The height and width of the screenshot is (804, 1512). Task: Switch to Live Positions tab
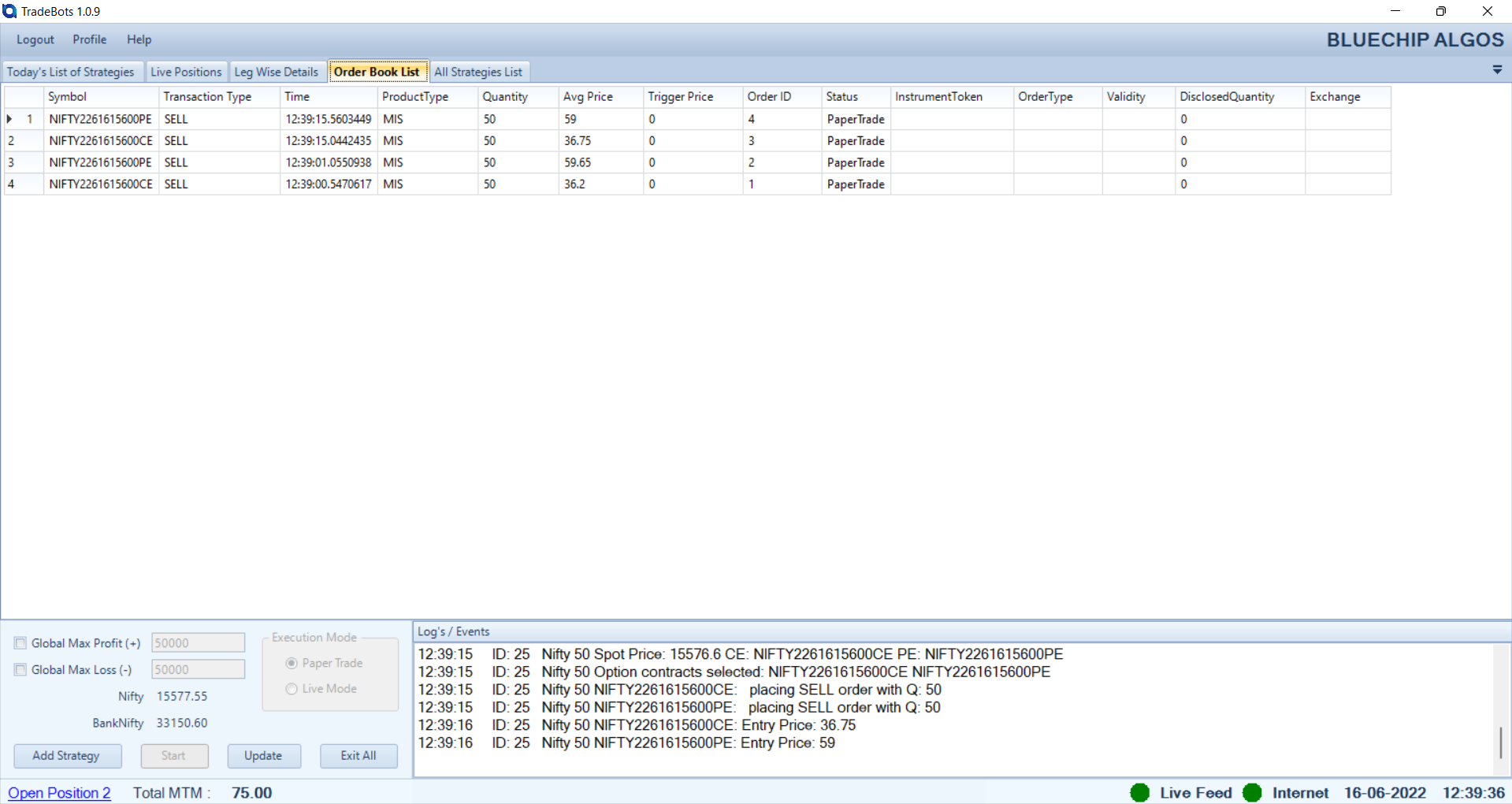(x=187, y=72)
